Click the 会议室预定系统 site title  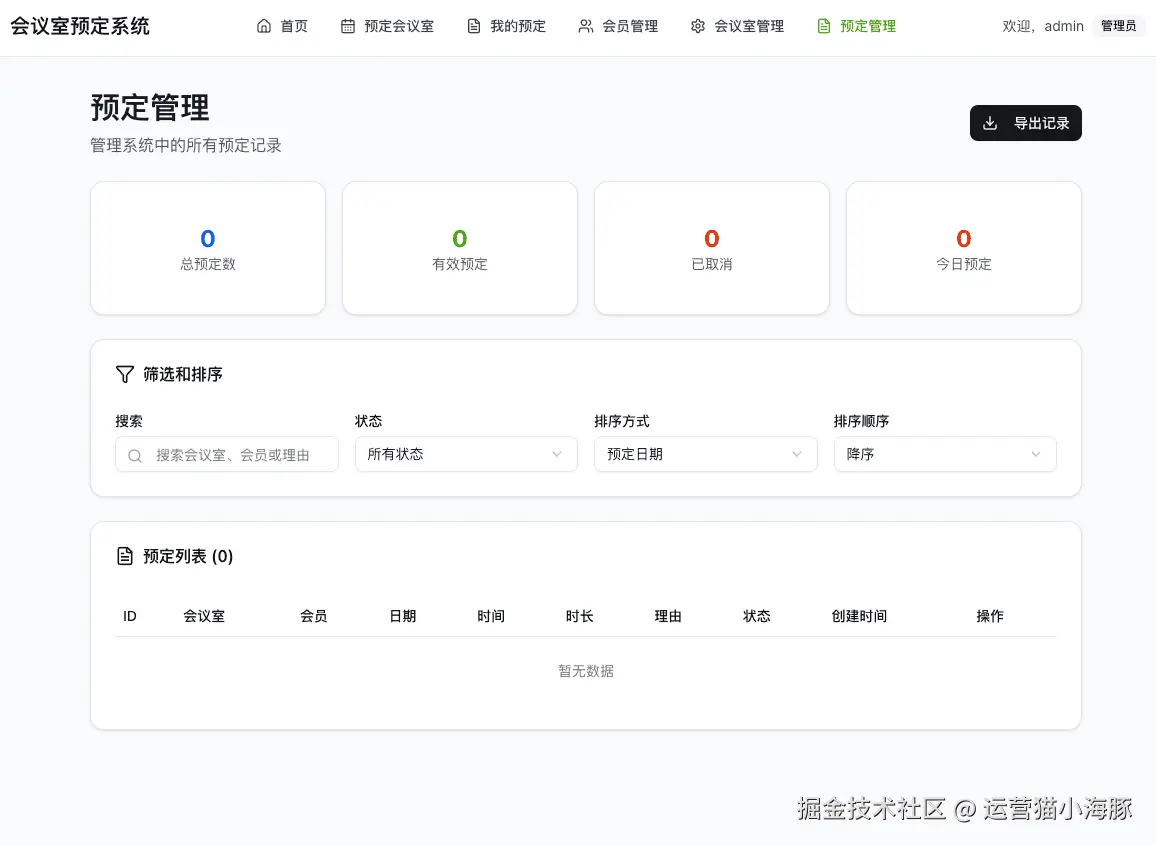pos(80,26)
